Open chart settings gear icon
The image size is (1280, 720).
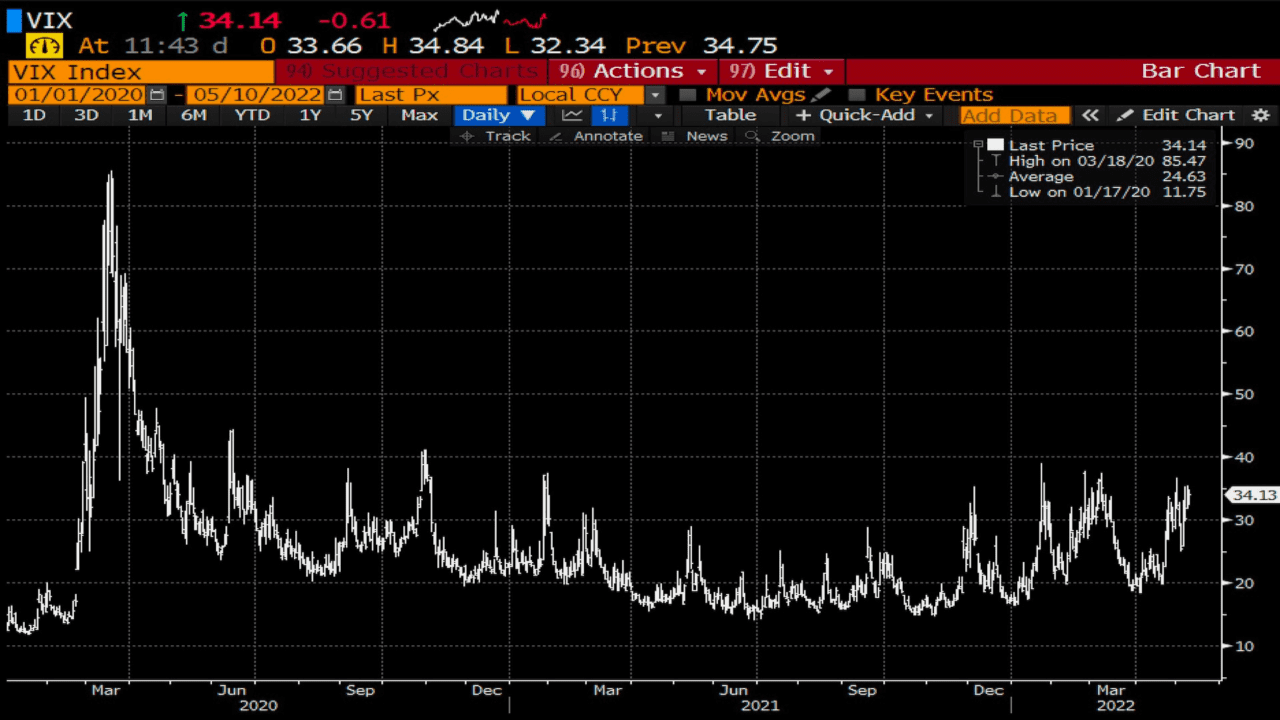coord(1261,115)
